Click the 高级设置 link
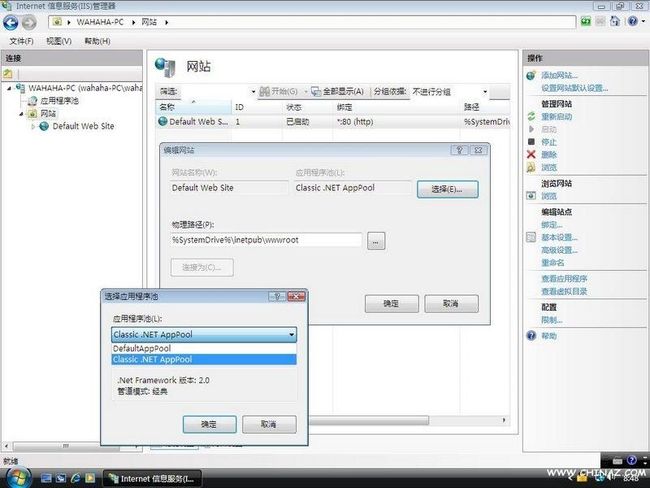Image resolution: width=650 pixels, height=488 pixels. [x=559, y=250]
